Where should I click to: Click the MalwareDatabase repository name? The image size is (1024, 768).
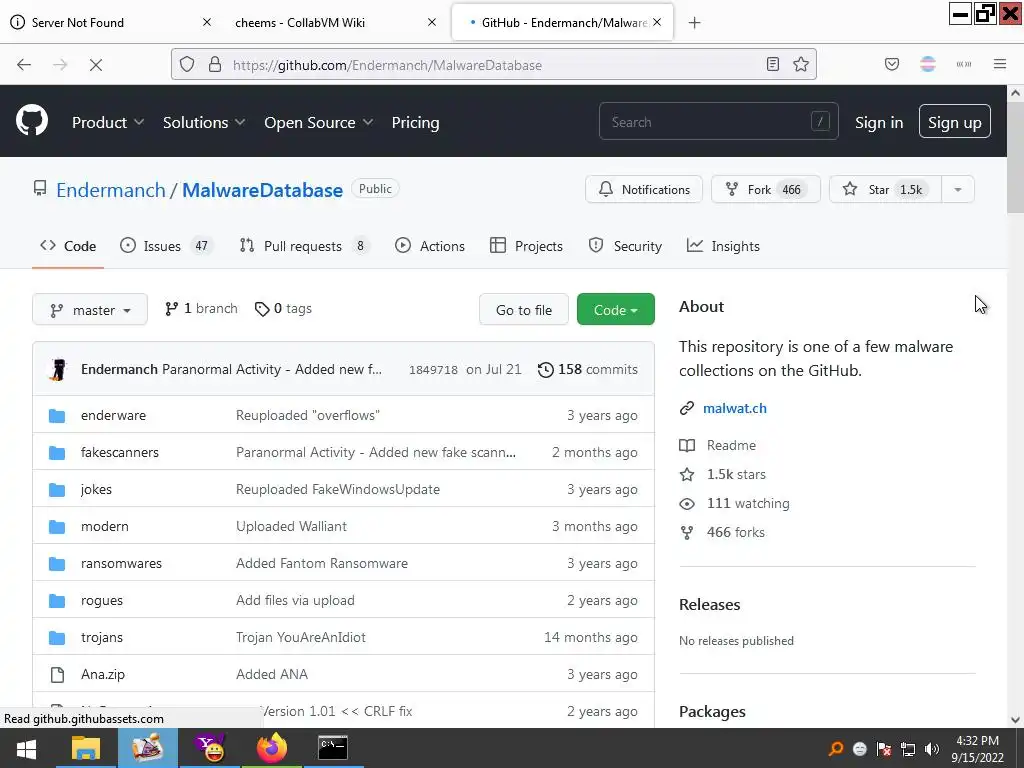click(x=262, y=190)
